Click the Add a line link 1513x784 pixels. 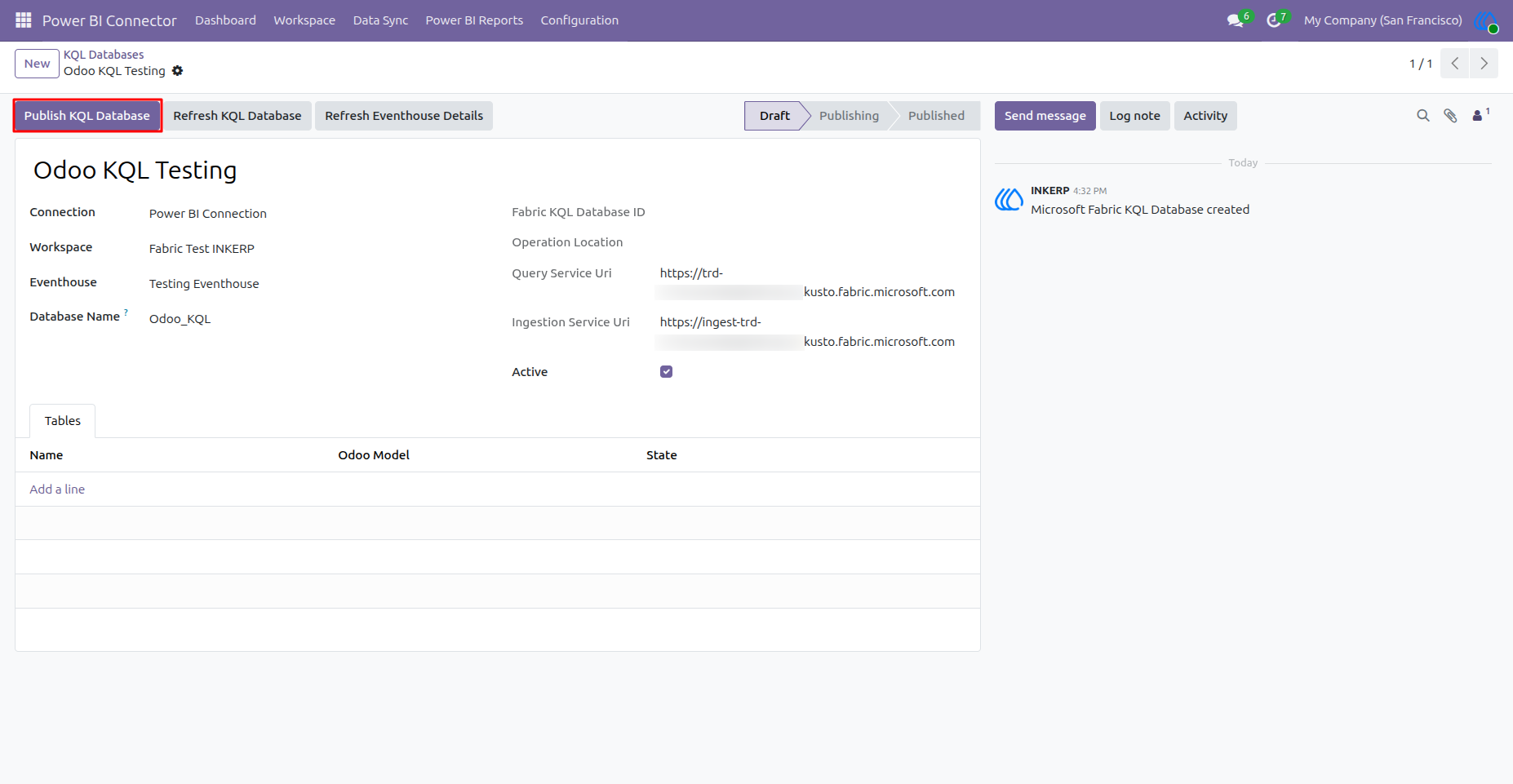click(x=57, y=489)
